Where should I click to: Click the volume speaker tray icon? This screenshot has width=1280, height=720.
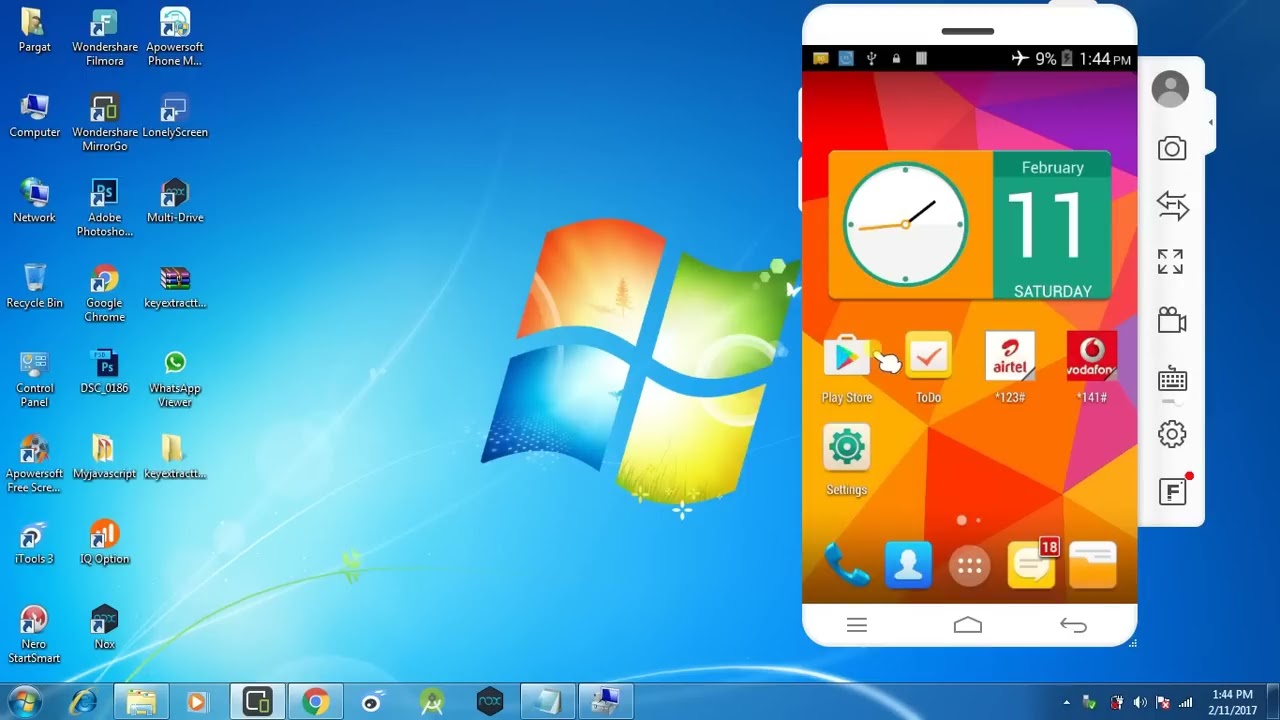tap(1140, 702)
